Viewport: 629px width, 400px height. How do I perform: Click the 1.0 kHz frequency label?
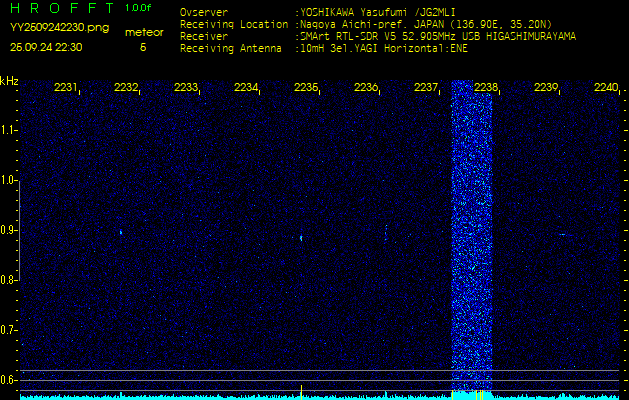[x=8, y=181]
